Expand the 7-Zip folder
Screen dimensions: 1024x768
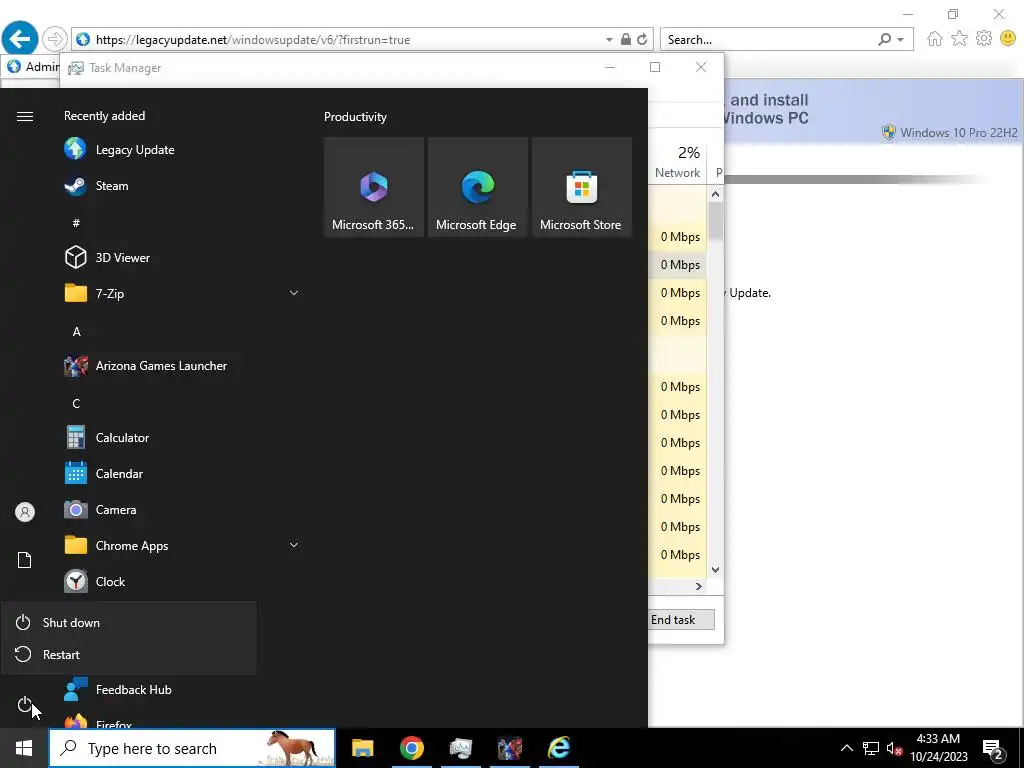[294, 293]
